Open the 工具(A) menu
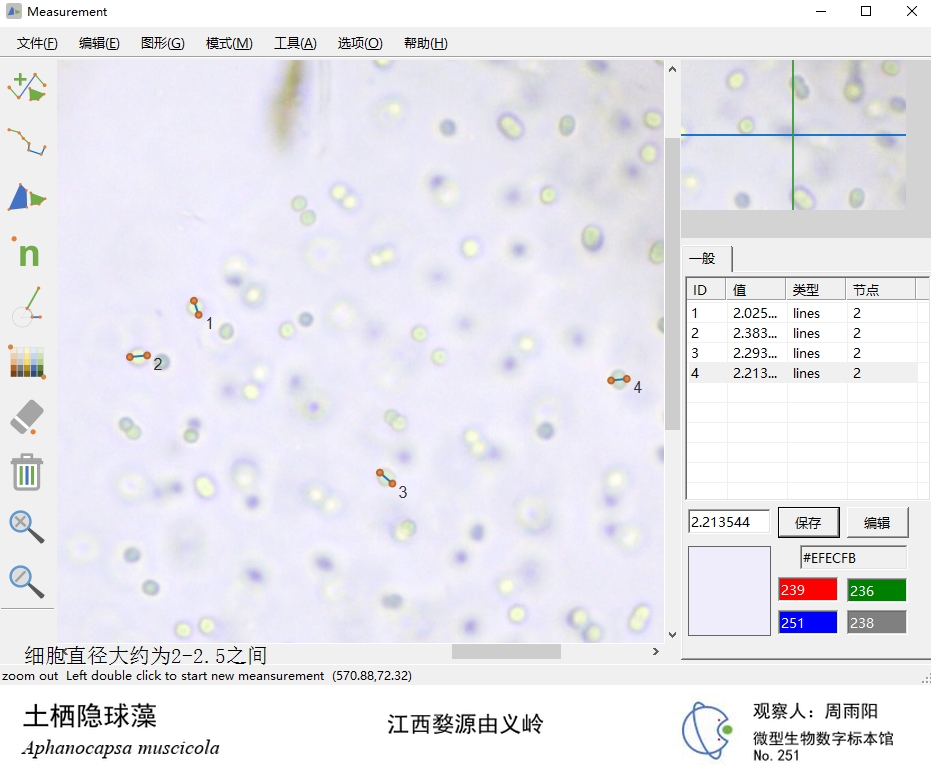 (295, 43)
